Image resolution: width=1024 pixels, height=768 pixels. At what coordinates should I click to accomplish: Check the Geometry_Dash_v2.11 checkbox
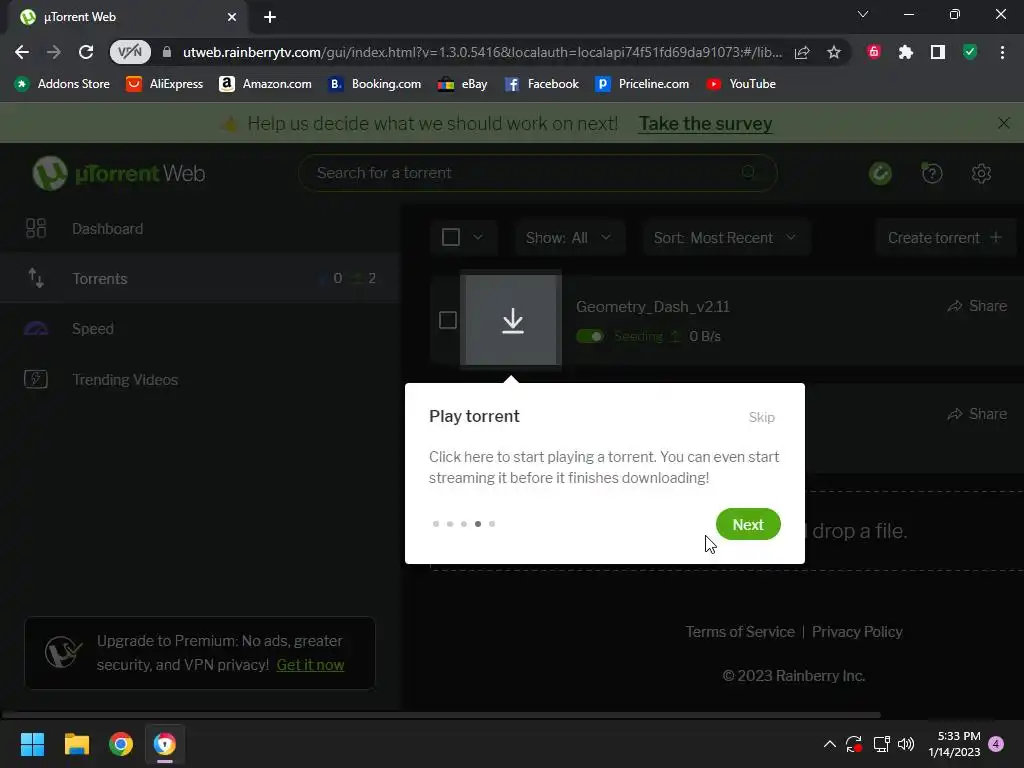coord(448,320)
